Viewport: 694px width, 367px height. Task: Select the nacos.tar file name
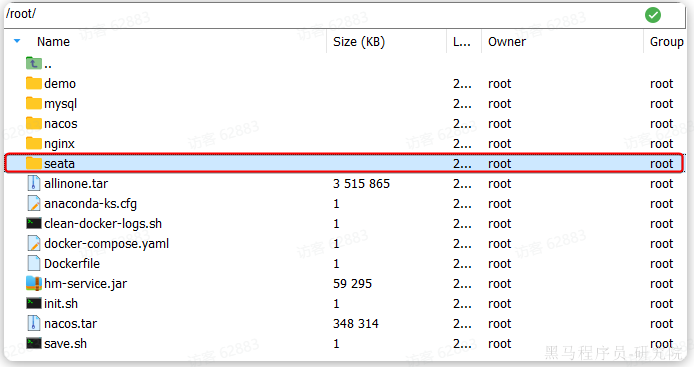[x=70, y=324]
